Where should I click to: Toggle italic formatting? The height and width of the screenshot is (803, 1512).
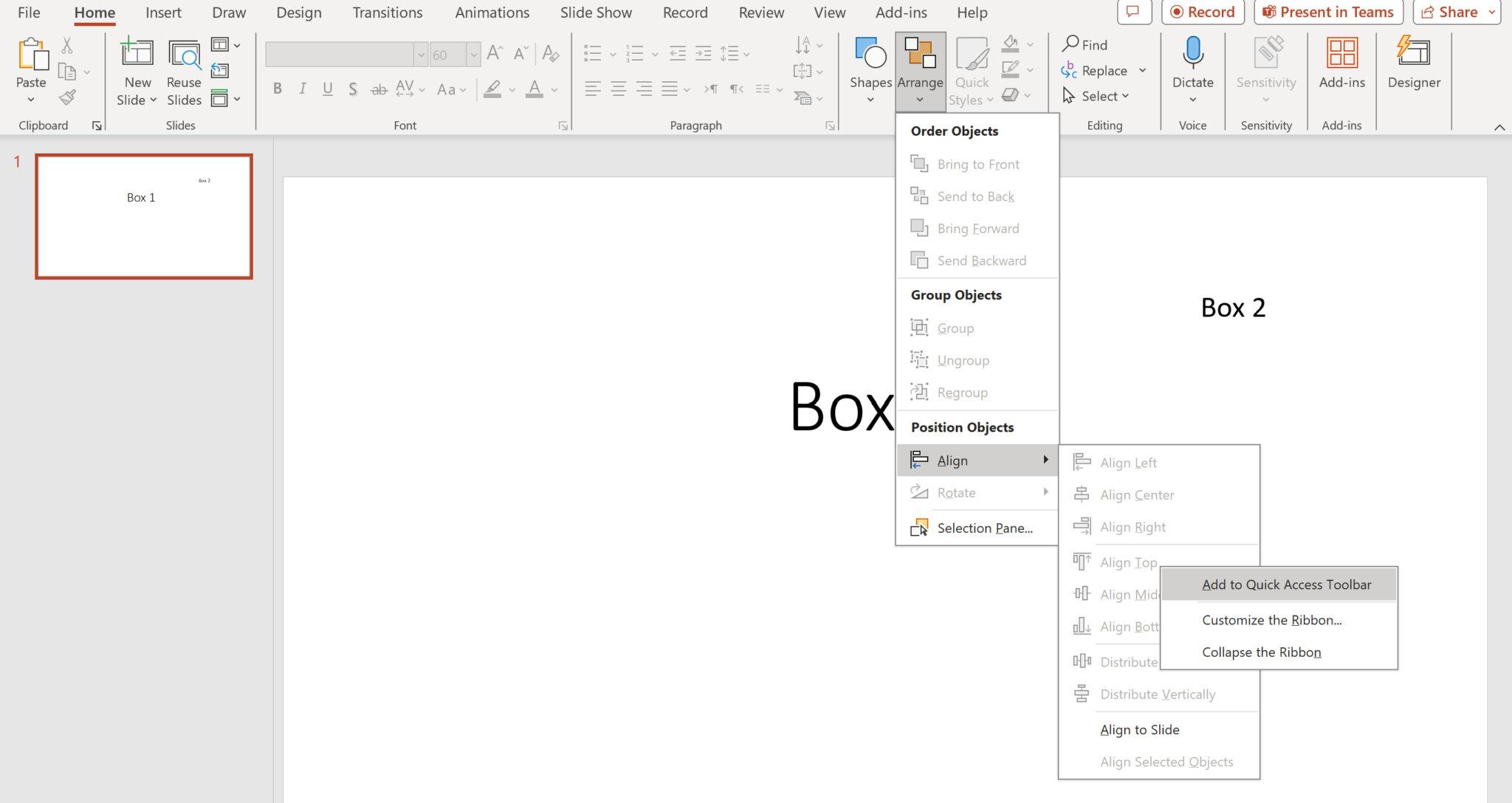302,89
